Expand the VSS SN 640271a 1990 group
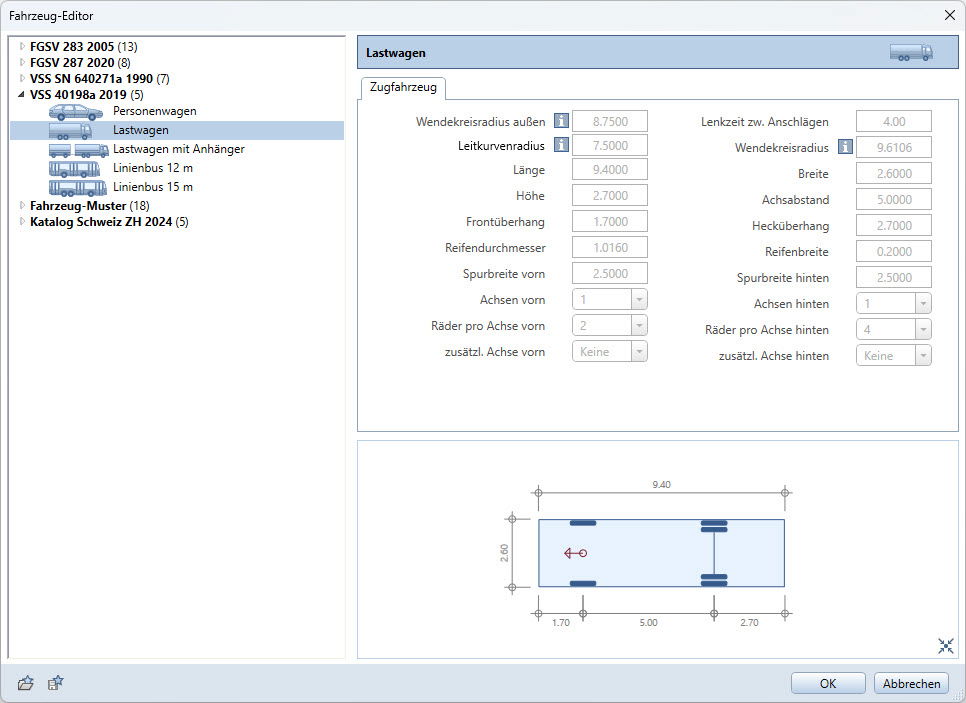 pyautogui.click(x=22, y=78)
